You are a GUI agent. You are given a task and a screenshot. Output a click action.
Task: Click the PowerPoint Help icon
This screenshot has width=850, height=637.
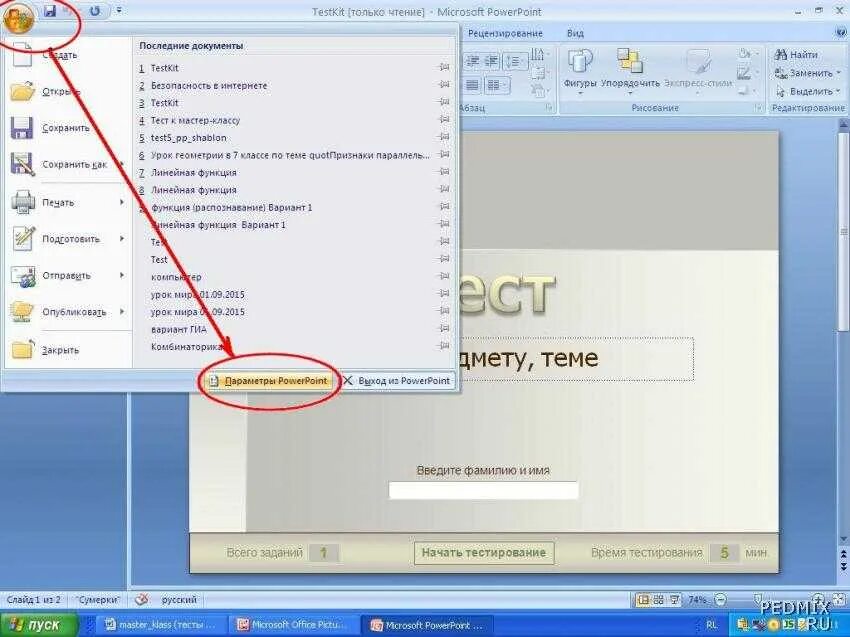pyautogui.click(x=842, y=33)
